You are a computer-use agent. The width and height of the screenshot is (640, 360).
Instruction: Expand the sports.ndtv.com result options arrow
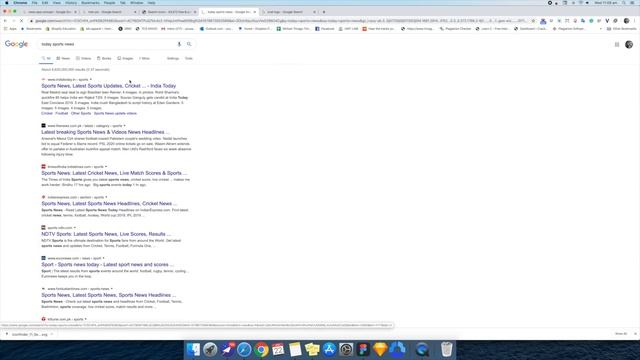pos(75,228)
